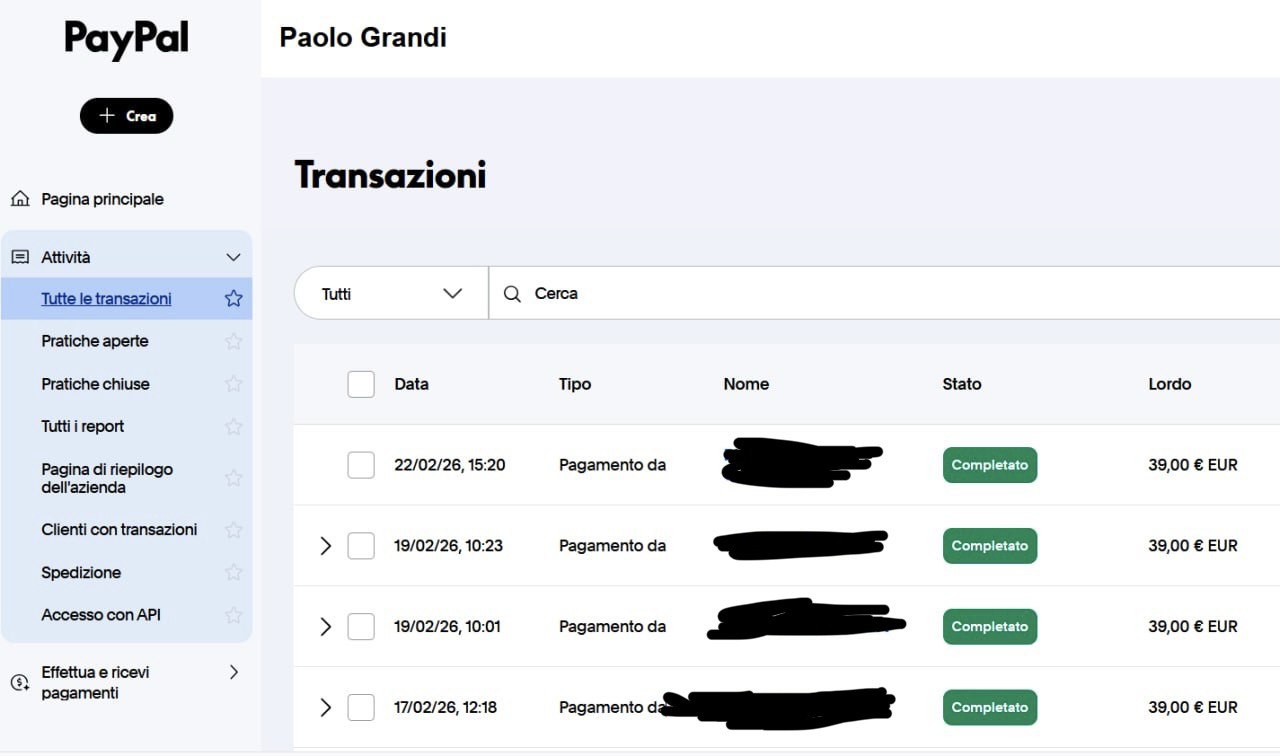The height and width of the screenshot is (756, 1280).
Task: Expand the 17/02/26, 12:18 transaction row
Action: pos(325,708)
